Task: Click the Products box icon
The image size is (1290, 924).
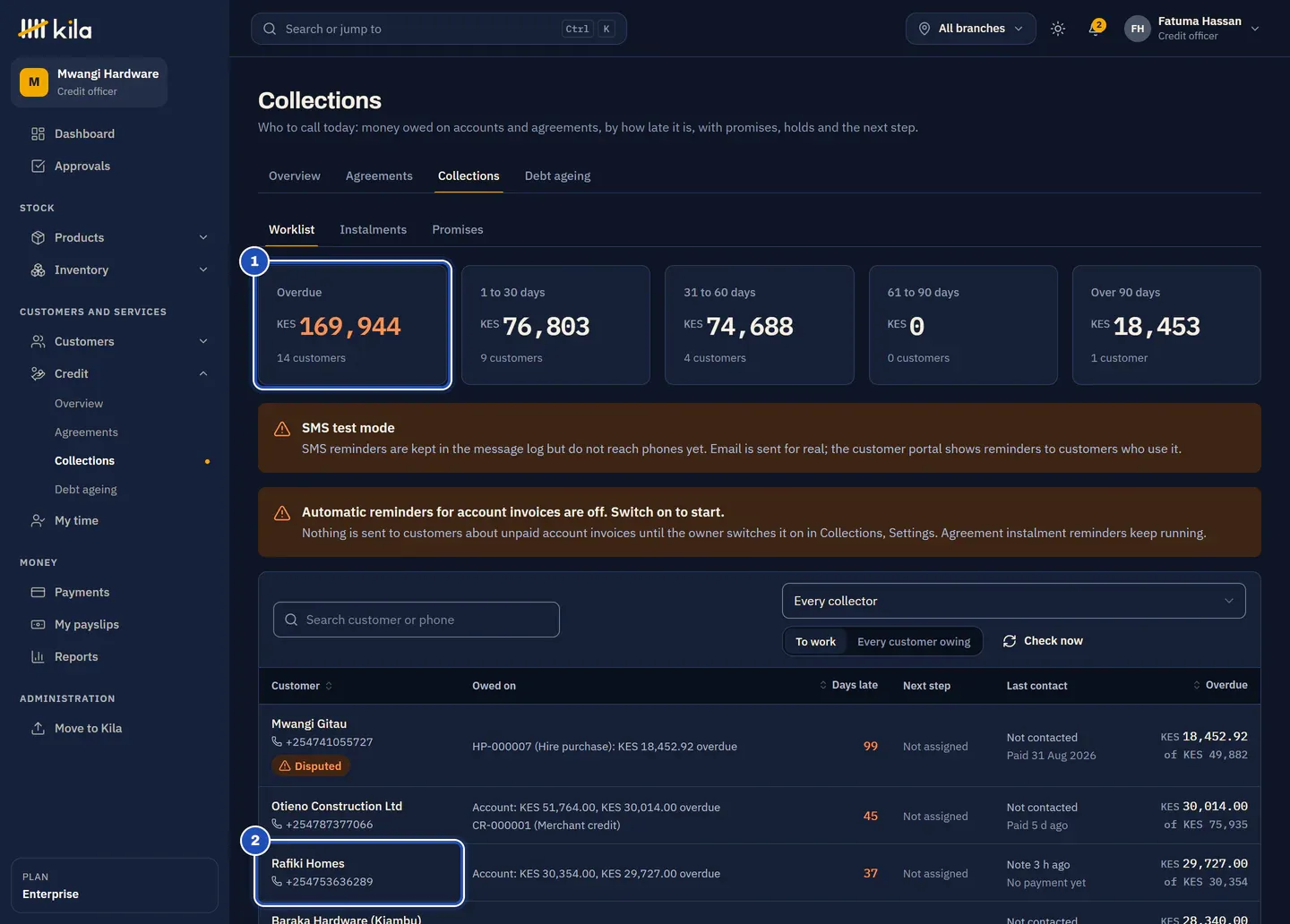Action: pyautogui.click(x=38, y=237)
